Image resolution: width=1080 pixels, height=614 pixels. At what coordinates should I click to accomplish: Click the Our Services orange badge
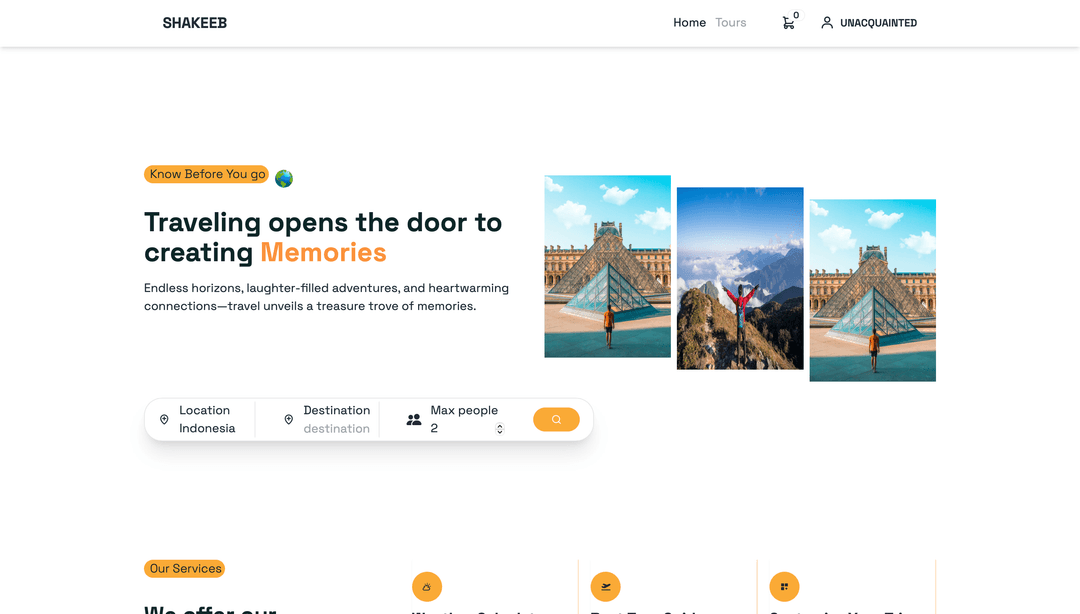tap(185, 569)
